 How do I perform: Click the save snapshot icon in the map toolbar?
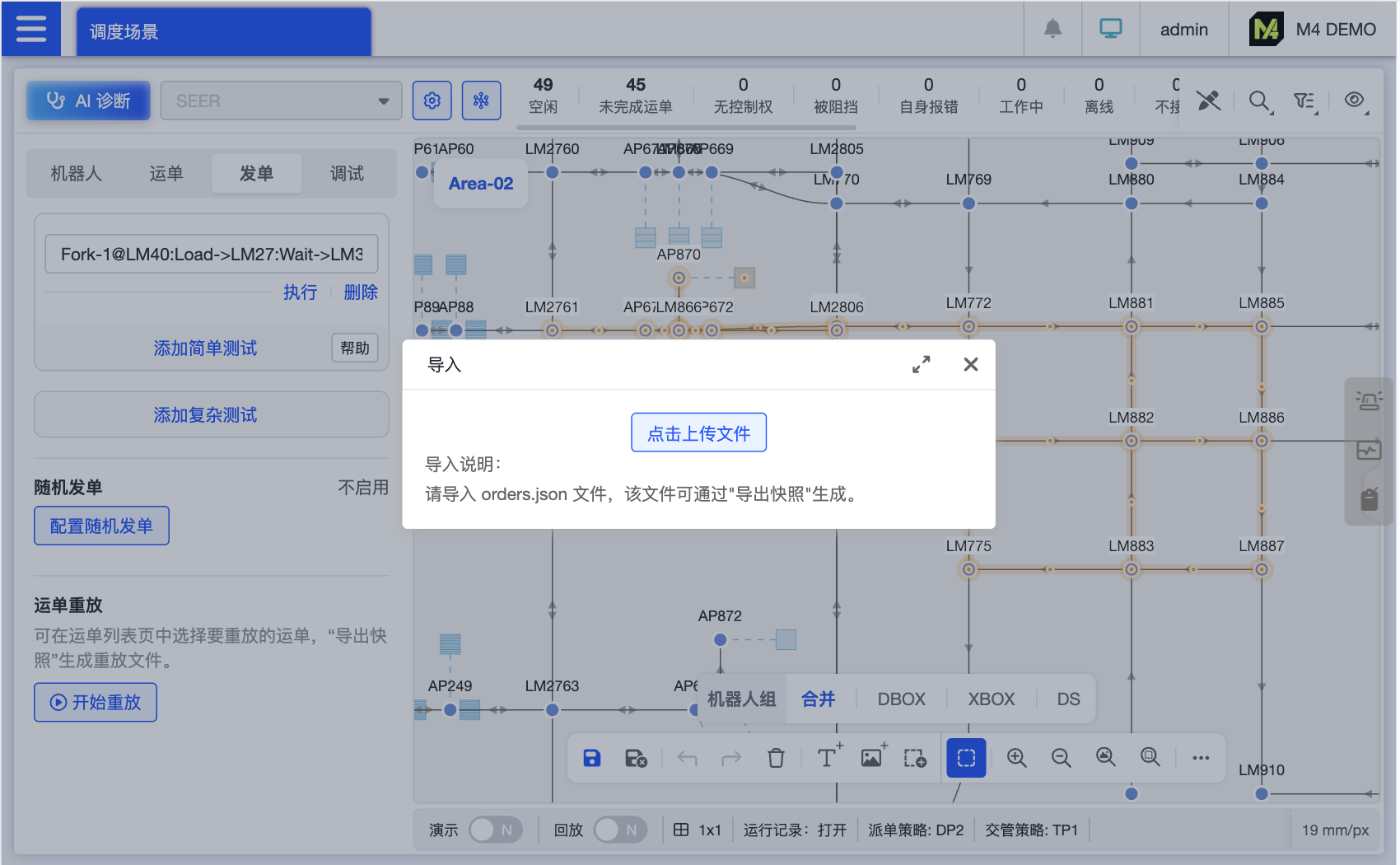tap(591, 758)
